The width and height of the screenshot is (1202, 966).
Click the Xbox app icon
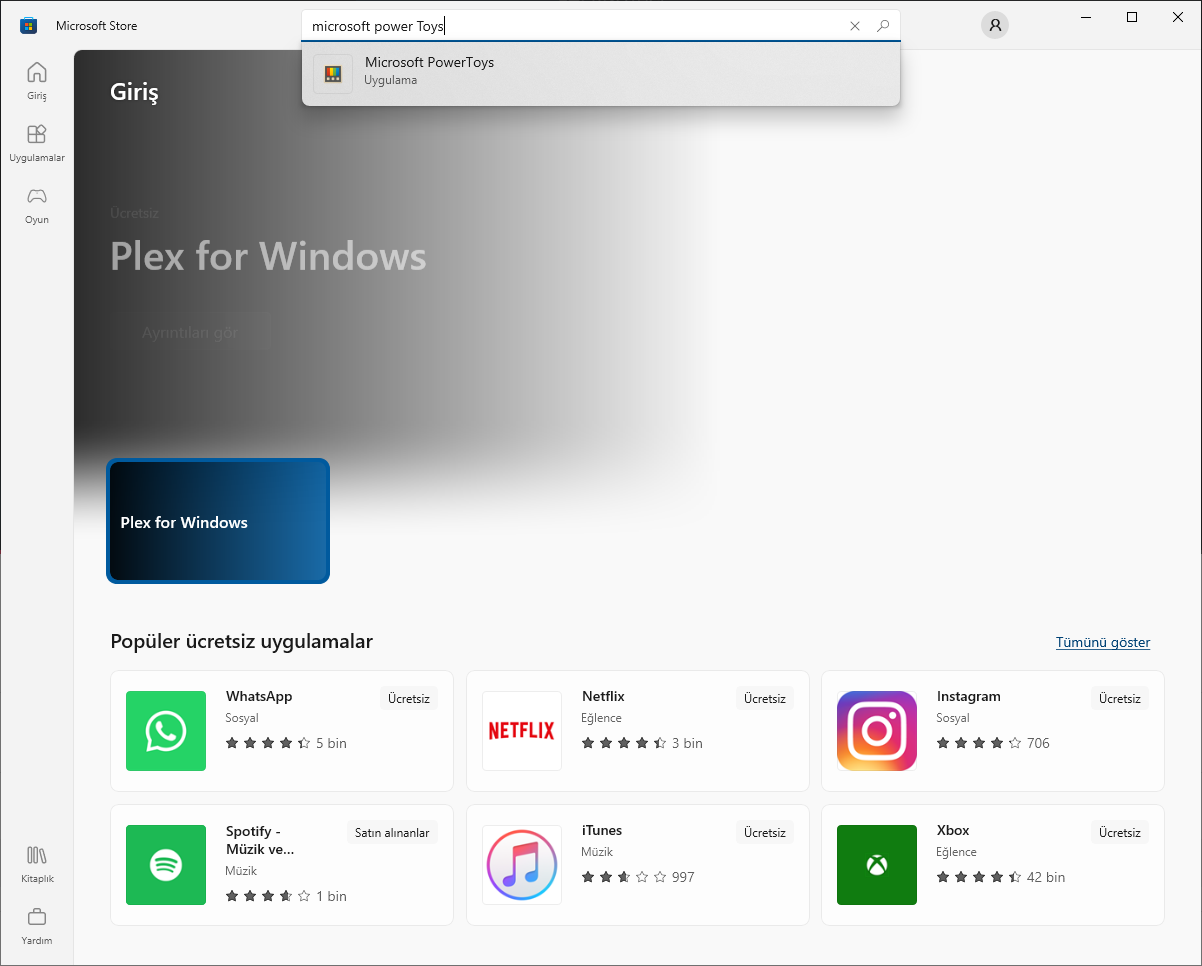pos(877,865)
